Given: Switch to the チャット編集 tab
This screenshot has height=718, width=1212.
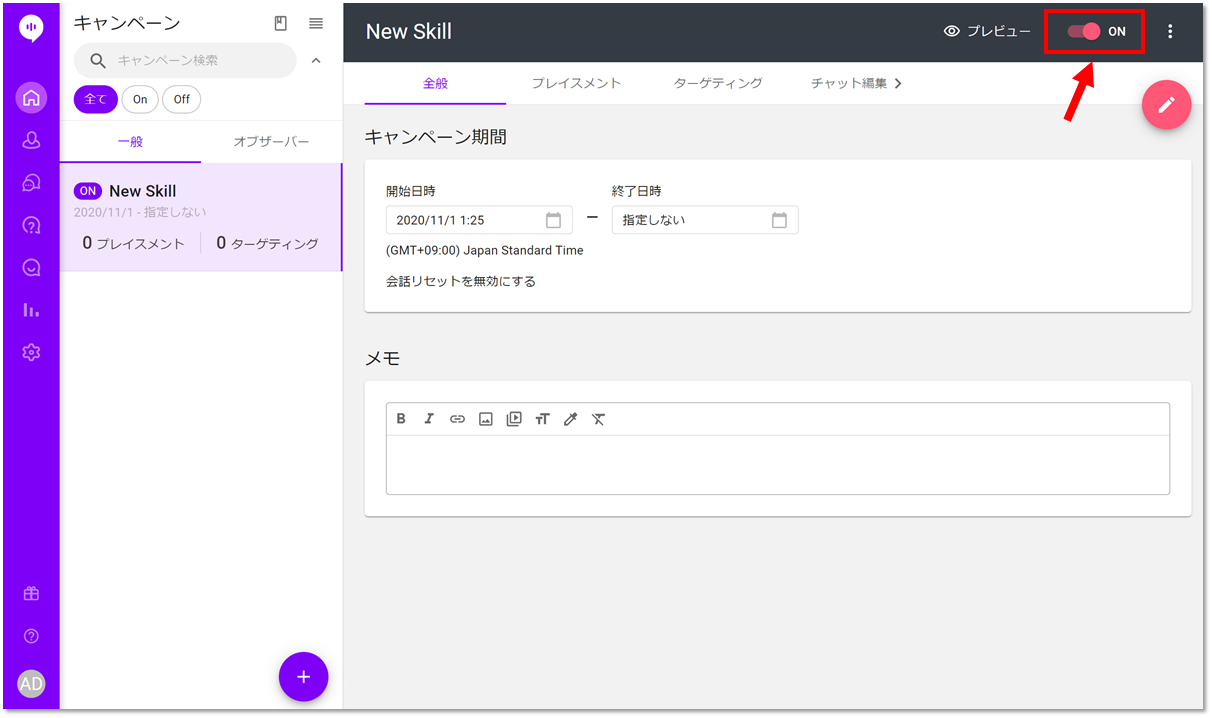Looking at the screenshot, I should pos(849,84).
